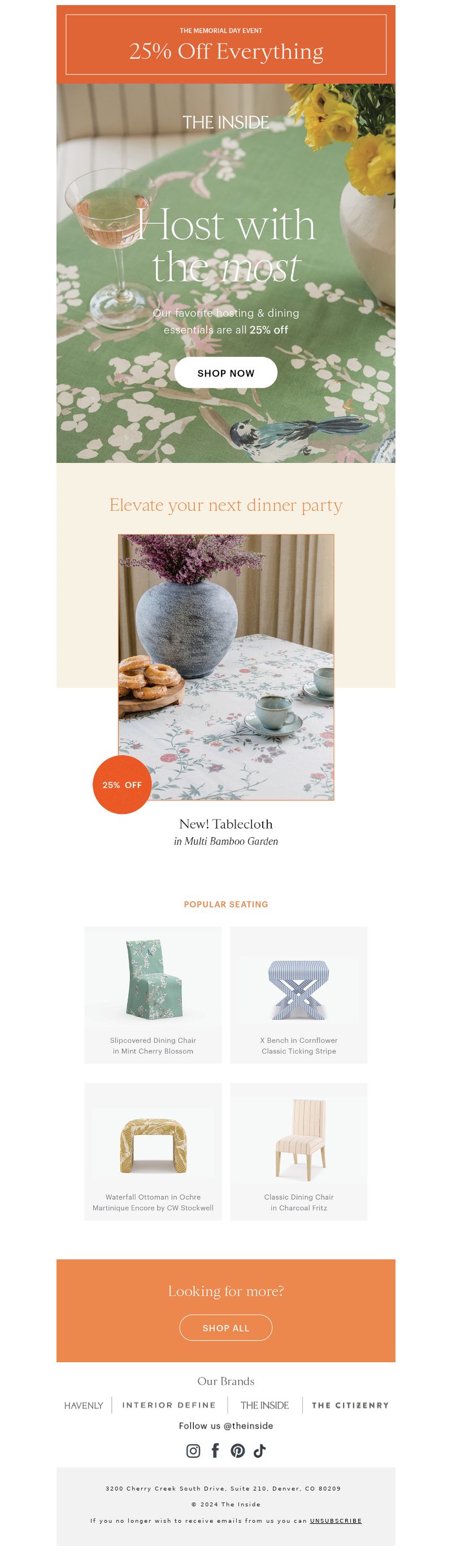The width and height of the screenshot is (452, 1568).
Task: Open the Facebook icon link
Action: click(x=215, y=1450)
